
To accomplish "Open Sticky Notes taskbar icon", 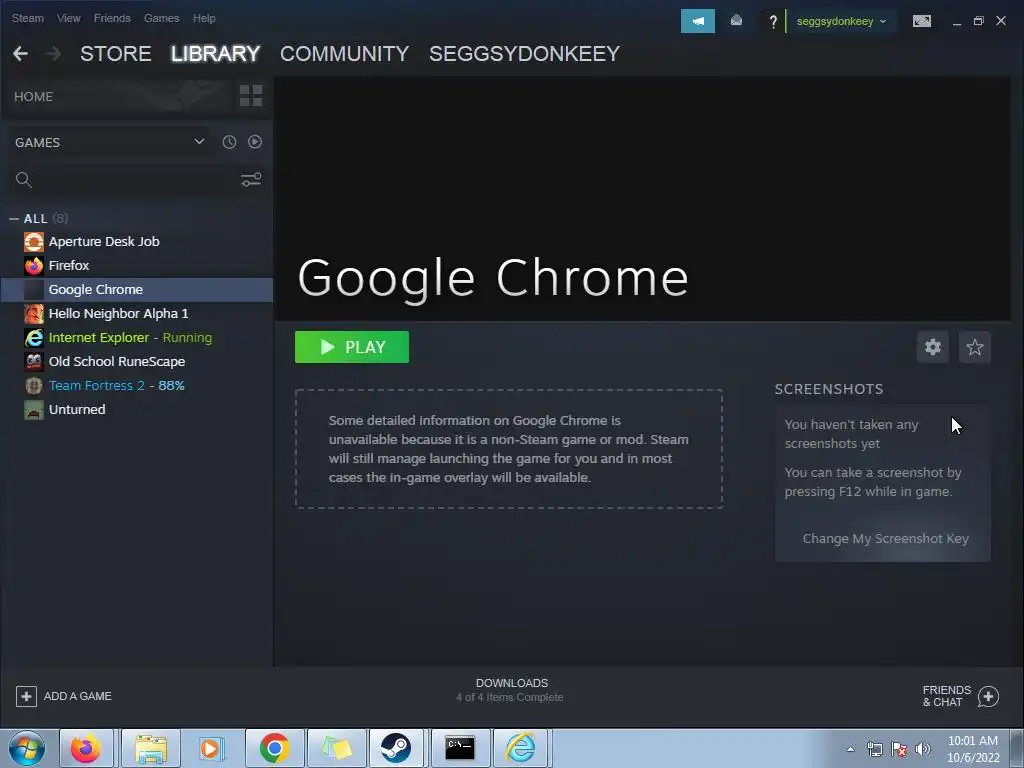I will [336, 748].
